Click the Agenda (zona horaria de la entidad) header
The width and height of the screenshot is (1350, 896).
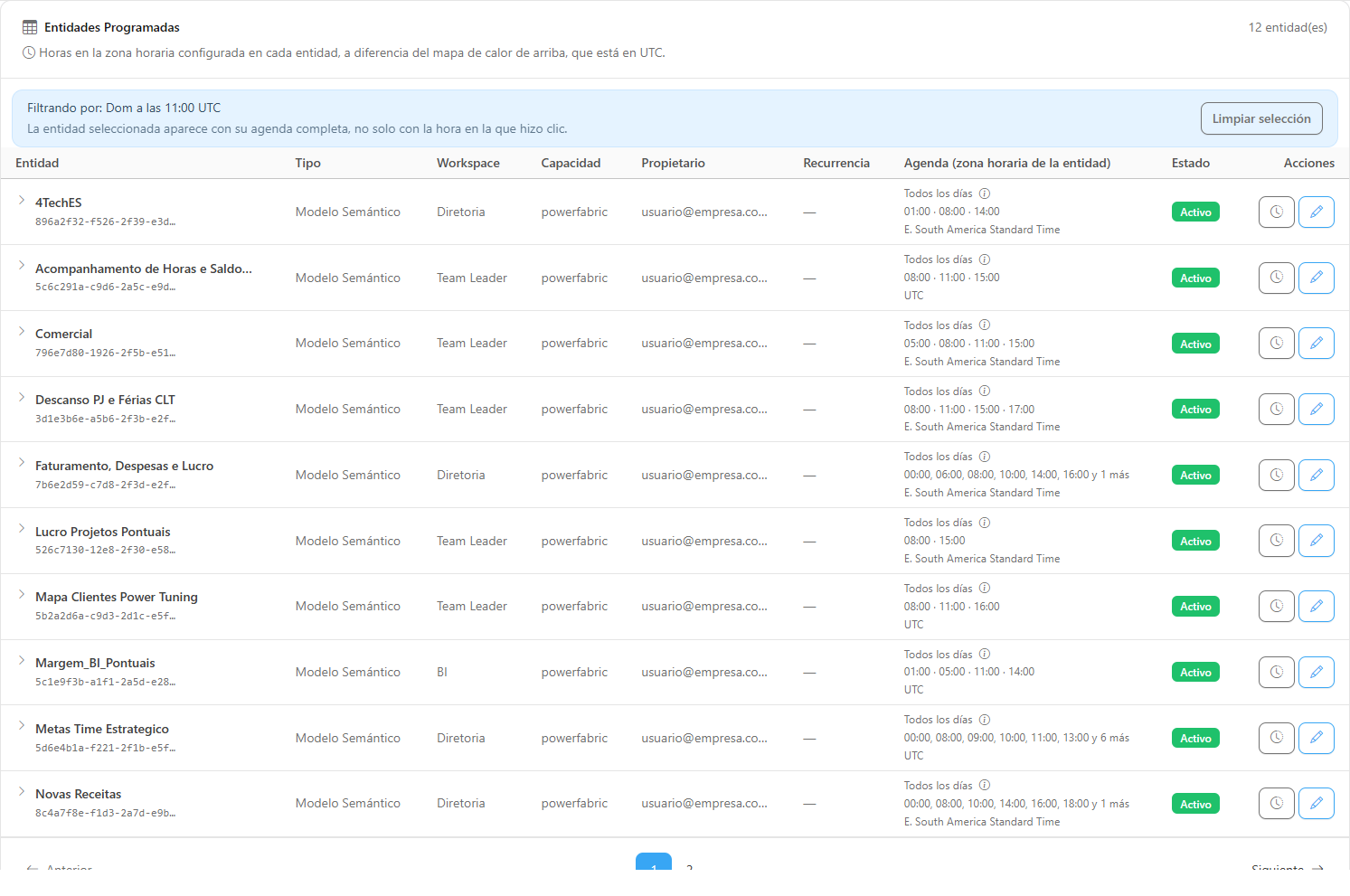[1007, 163]
